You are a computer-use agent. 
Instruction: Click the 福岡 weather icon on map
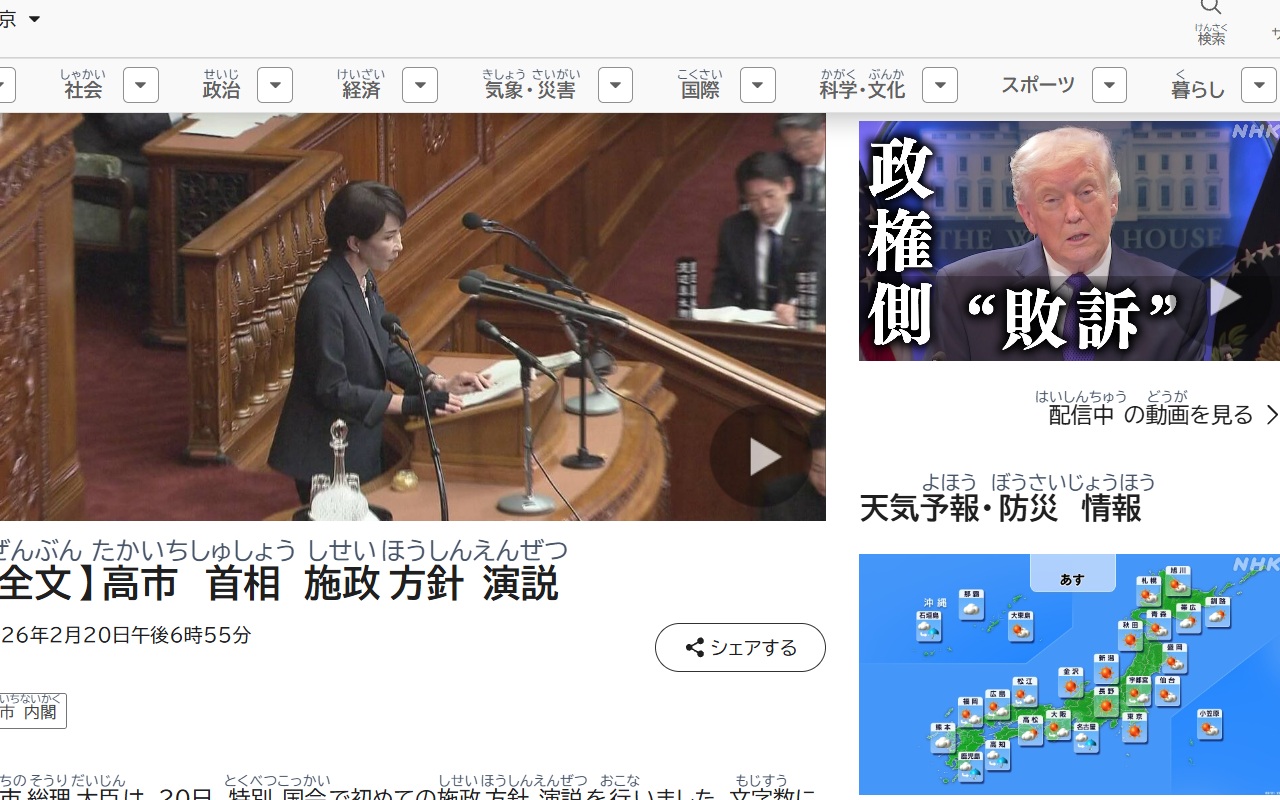coord(970,712)
